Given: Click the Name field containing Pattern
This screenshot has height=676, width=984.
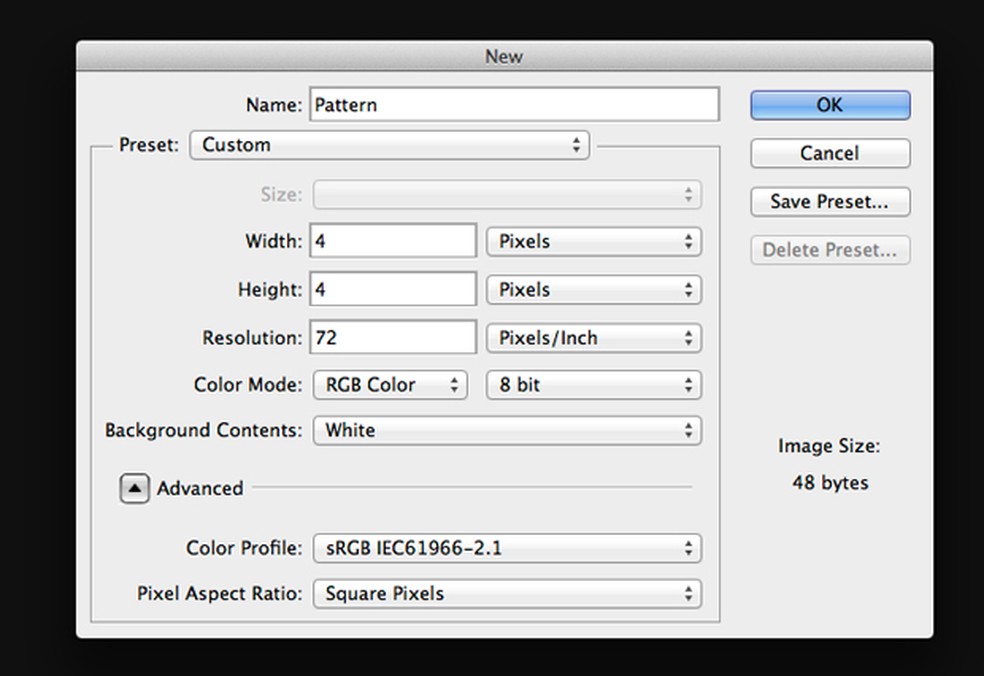Looking at the screenshot, I should point(514,105).
